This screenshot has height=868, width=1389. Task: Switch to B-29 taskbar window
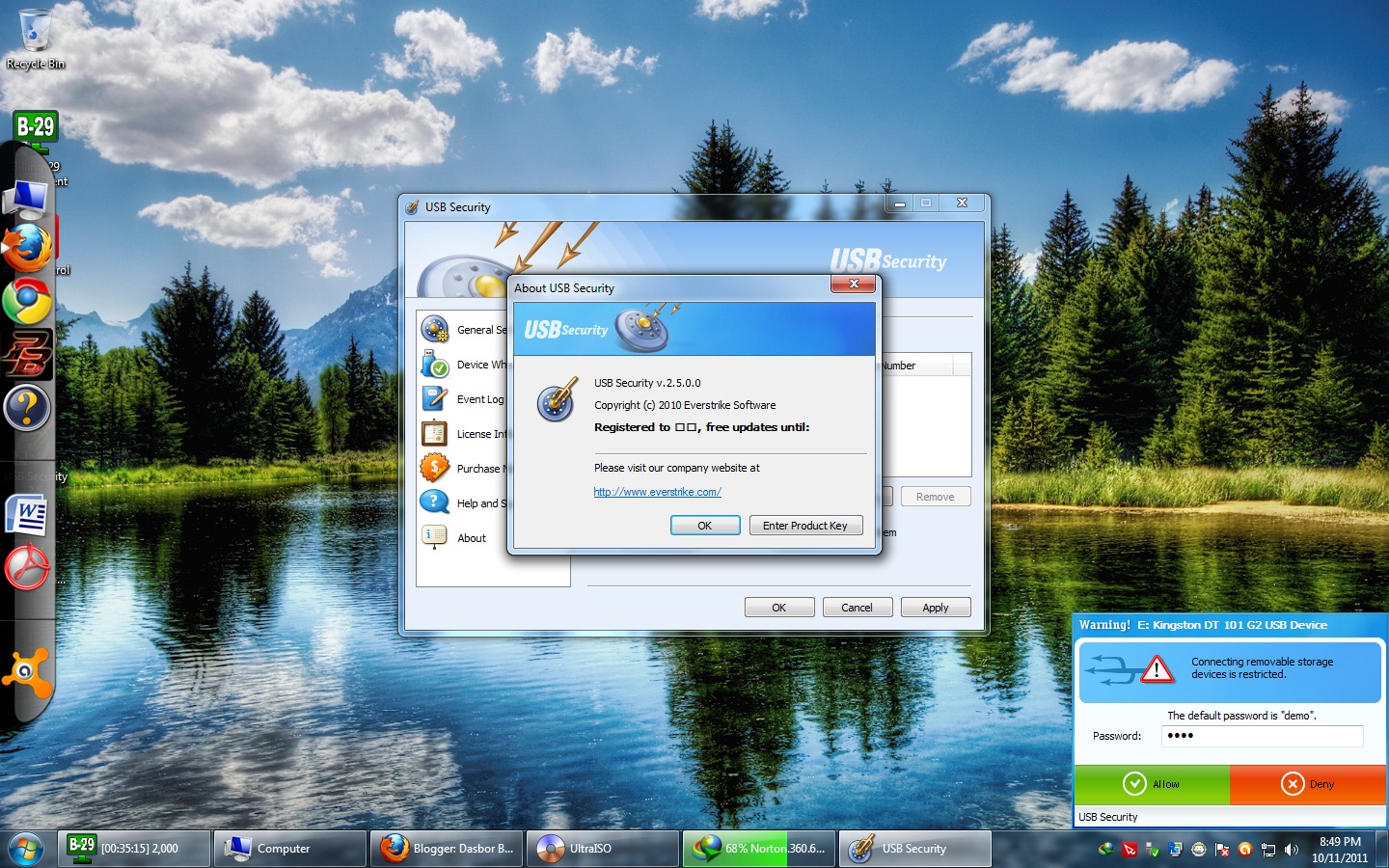[x=134, y=849]
